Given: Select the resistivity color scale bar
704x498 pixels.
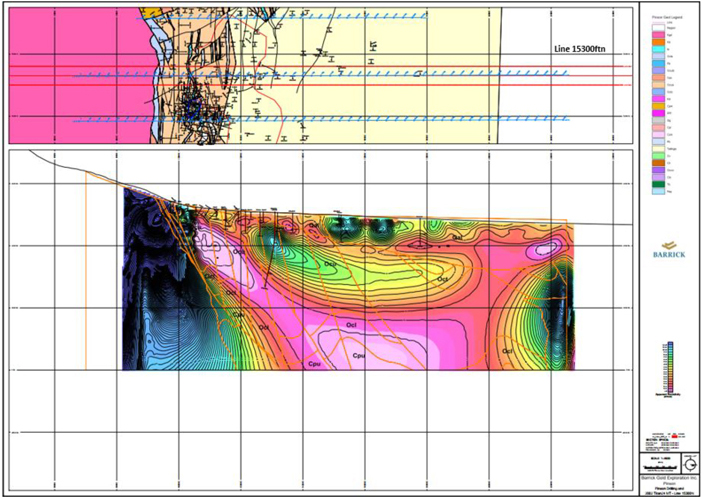Looking at the screenshot, I should (x=671, y=364).
